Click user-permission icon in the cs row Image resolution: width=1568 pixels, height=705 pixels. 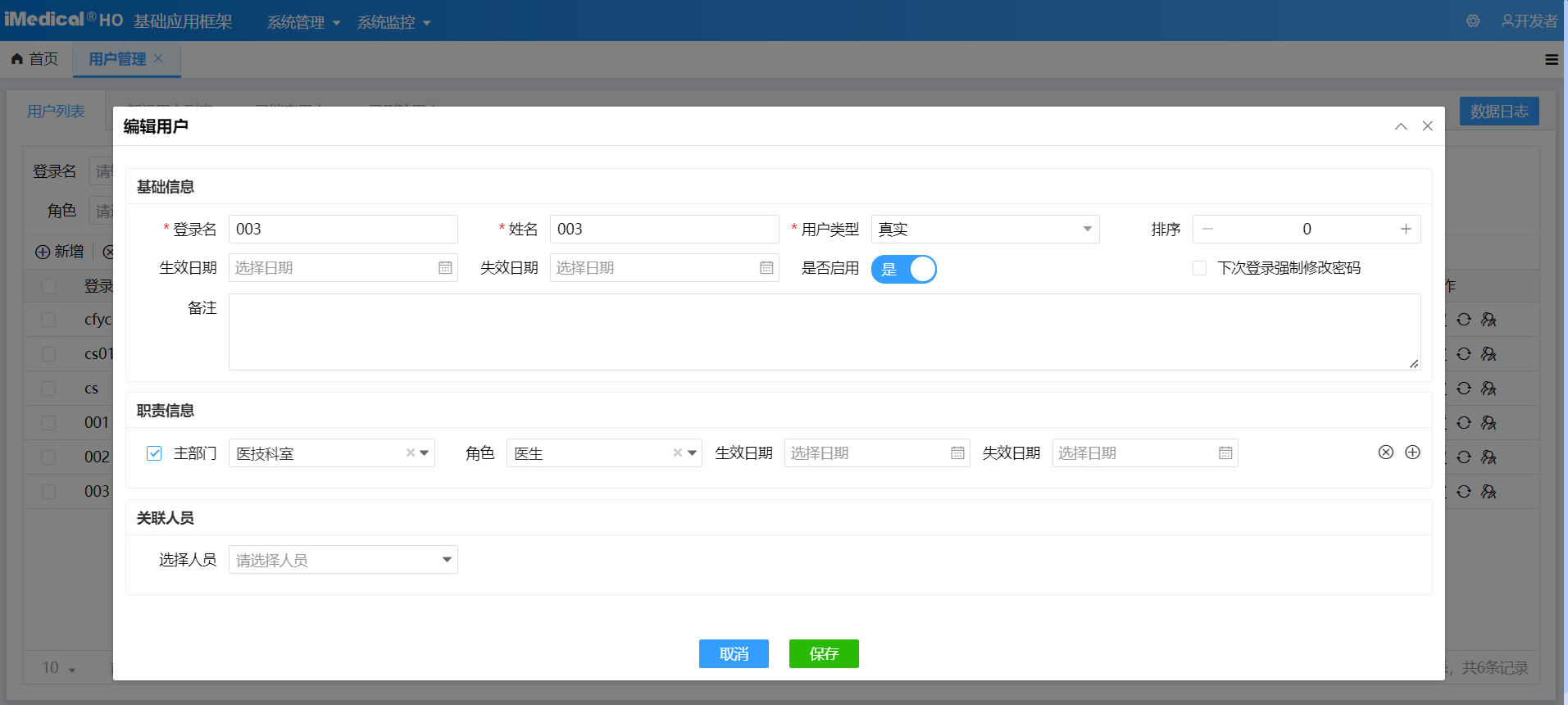(1489, 389)
